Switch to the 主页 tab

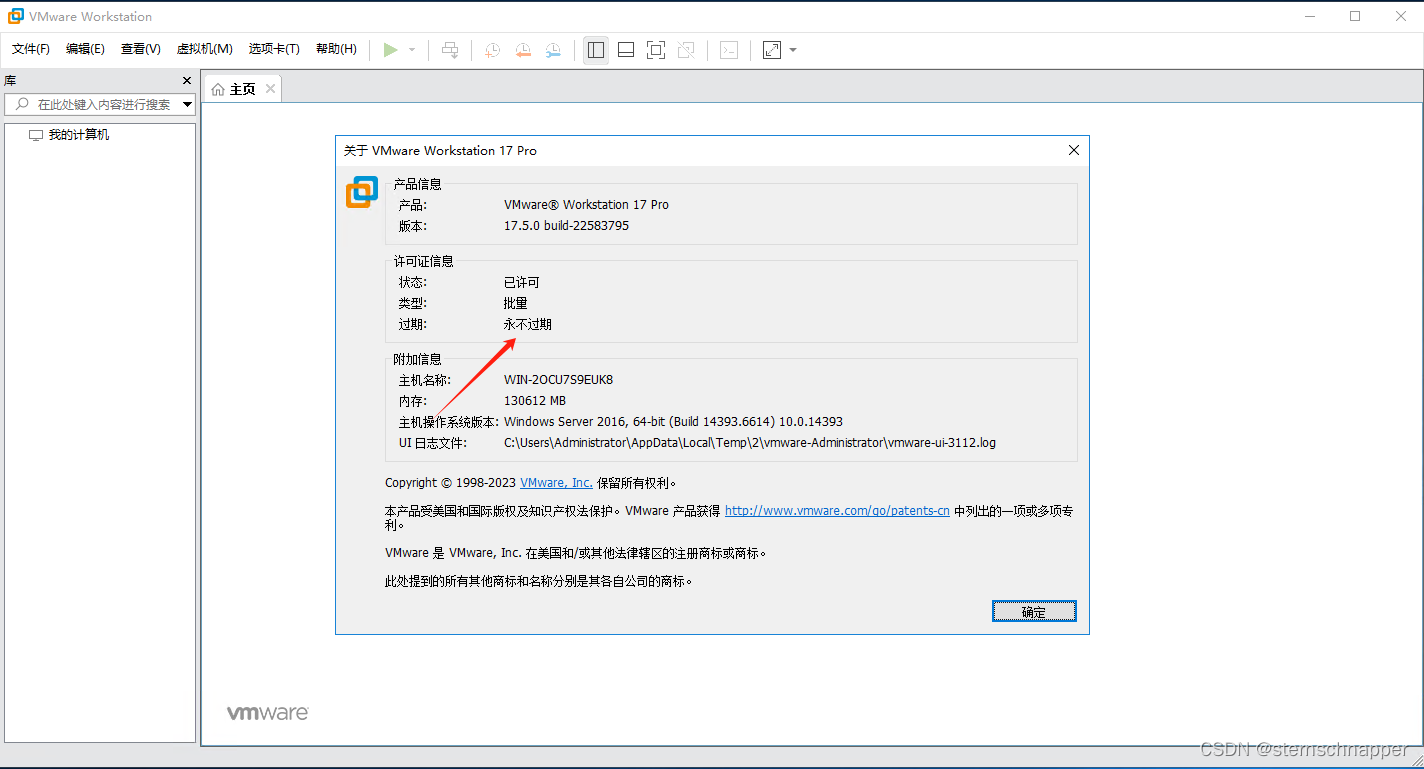point(243,89)
